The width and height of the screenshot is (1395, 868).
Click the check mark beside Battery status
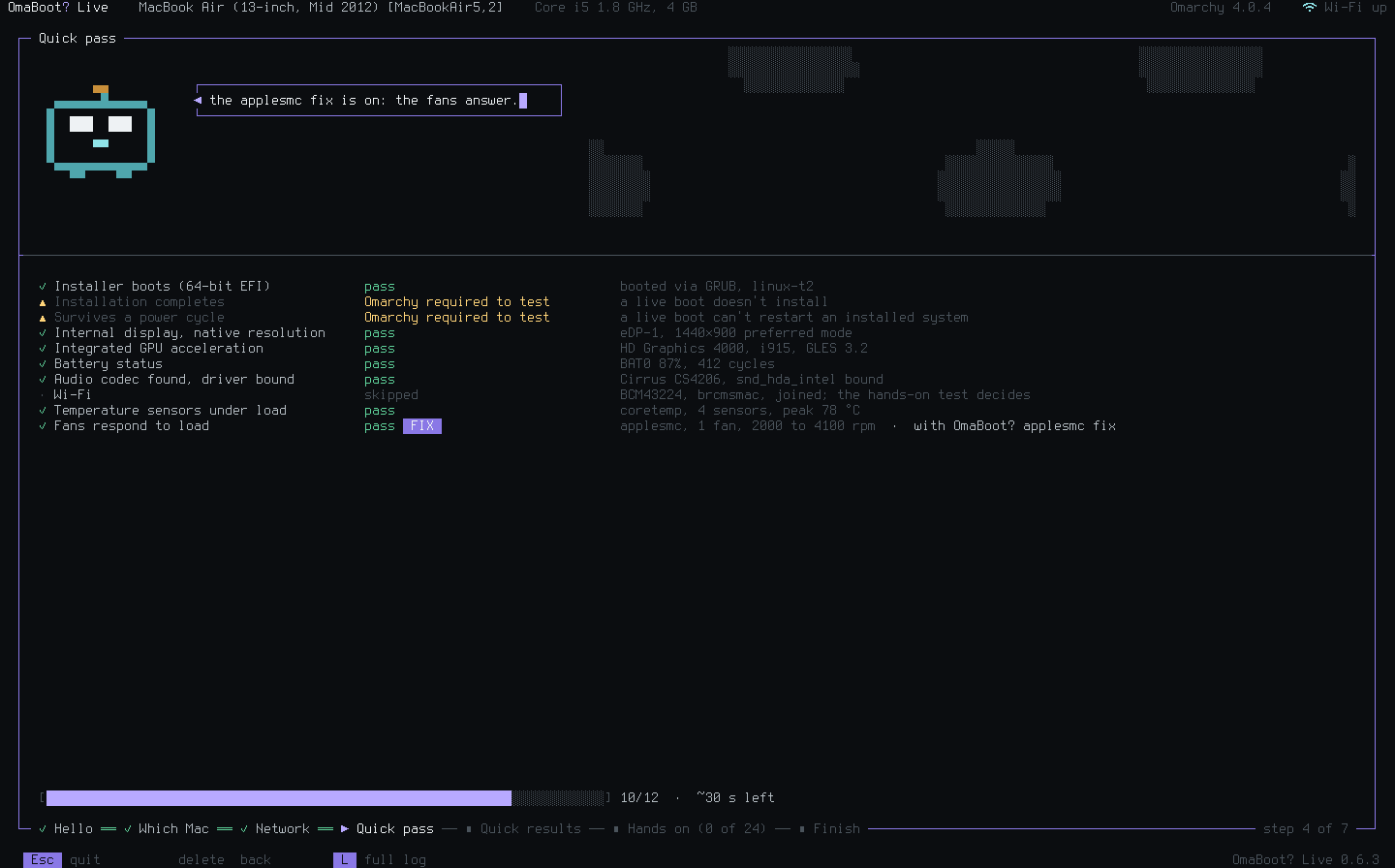[43, 363]
